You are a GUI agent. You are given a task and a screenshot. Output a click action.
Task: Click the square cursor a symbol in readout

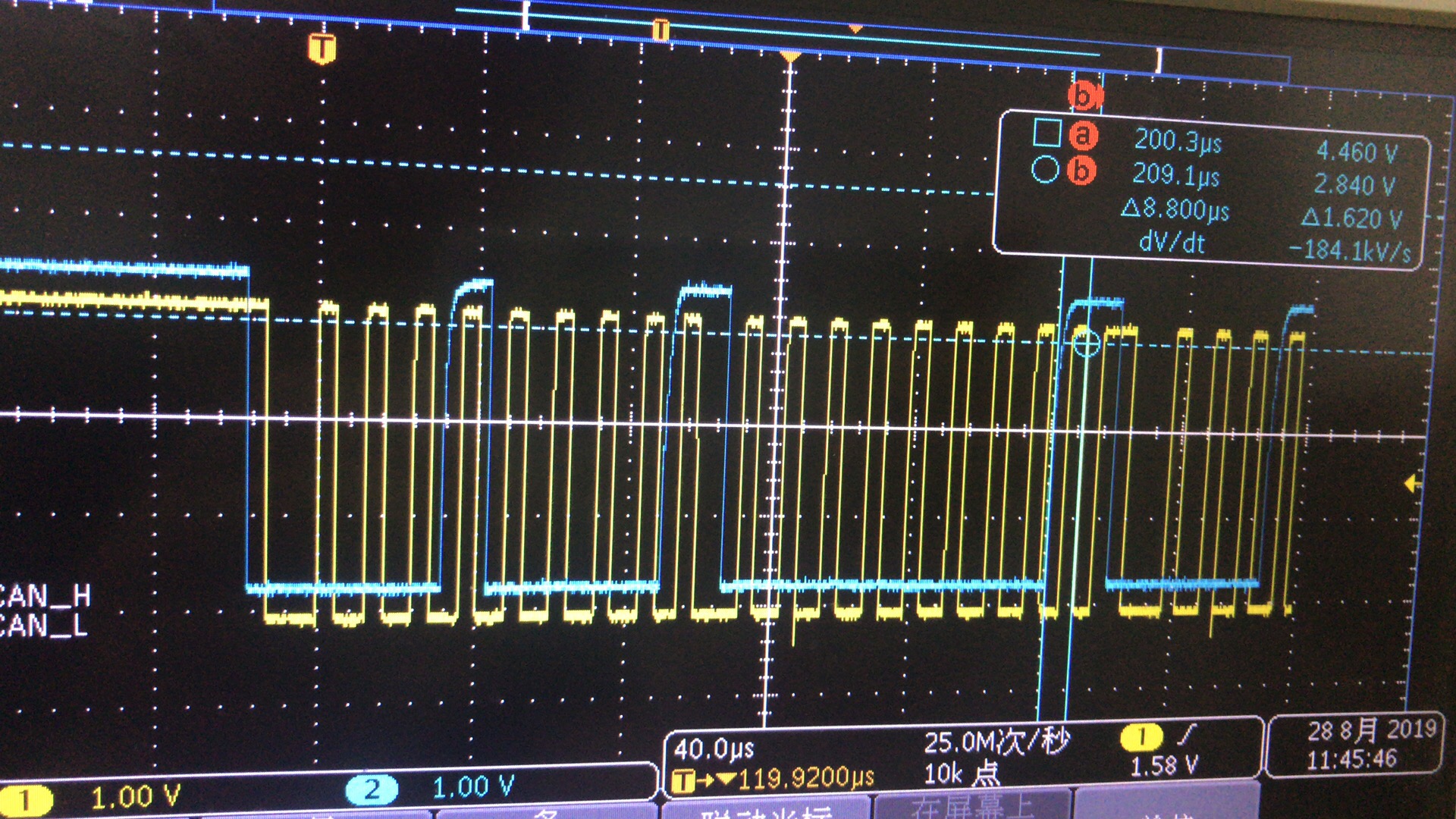pos(1046,133)
